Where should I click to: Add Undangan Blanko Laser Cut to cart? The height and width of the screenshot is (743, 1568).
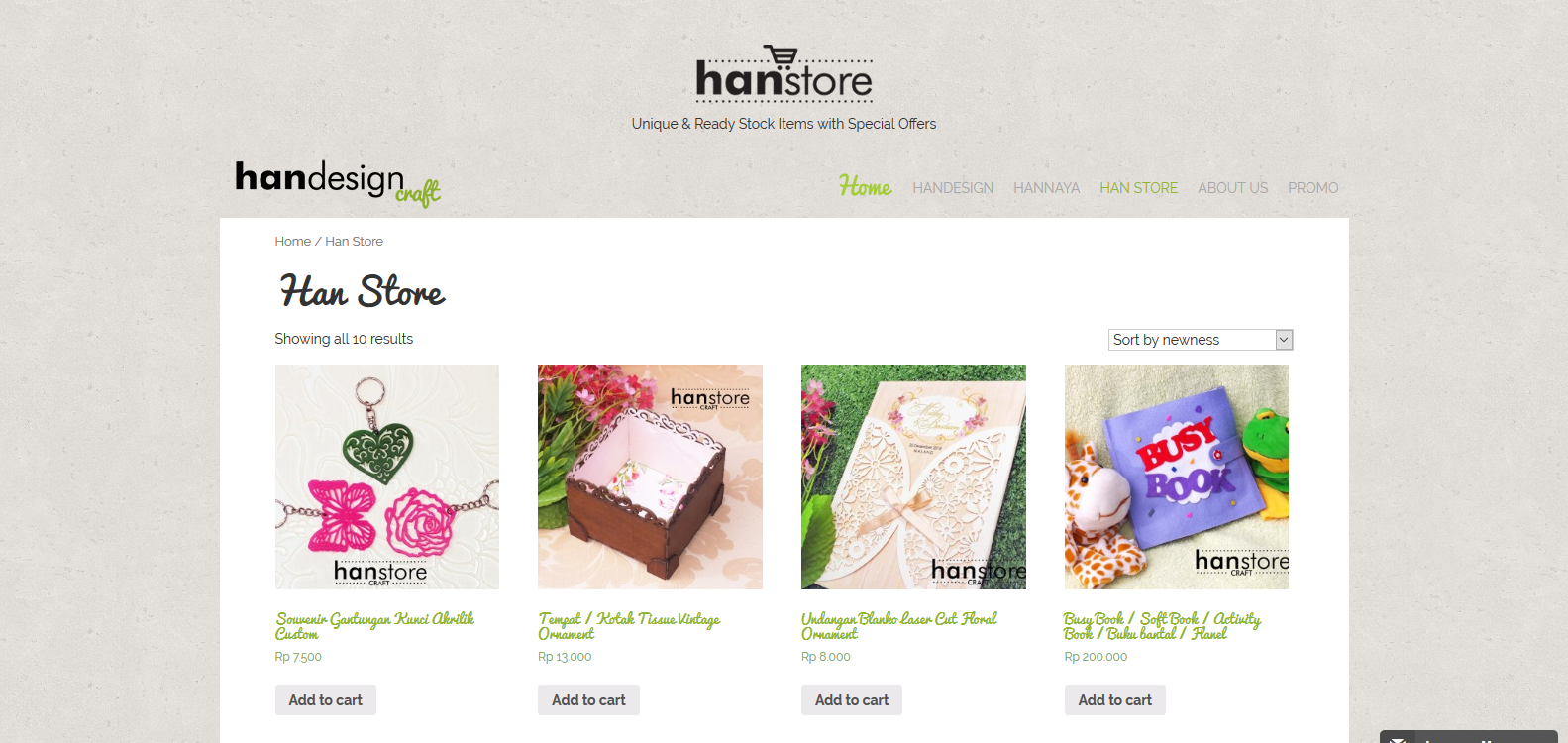tap(852, 699)
